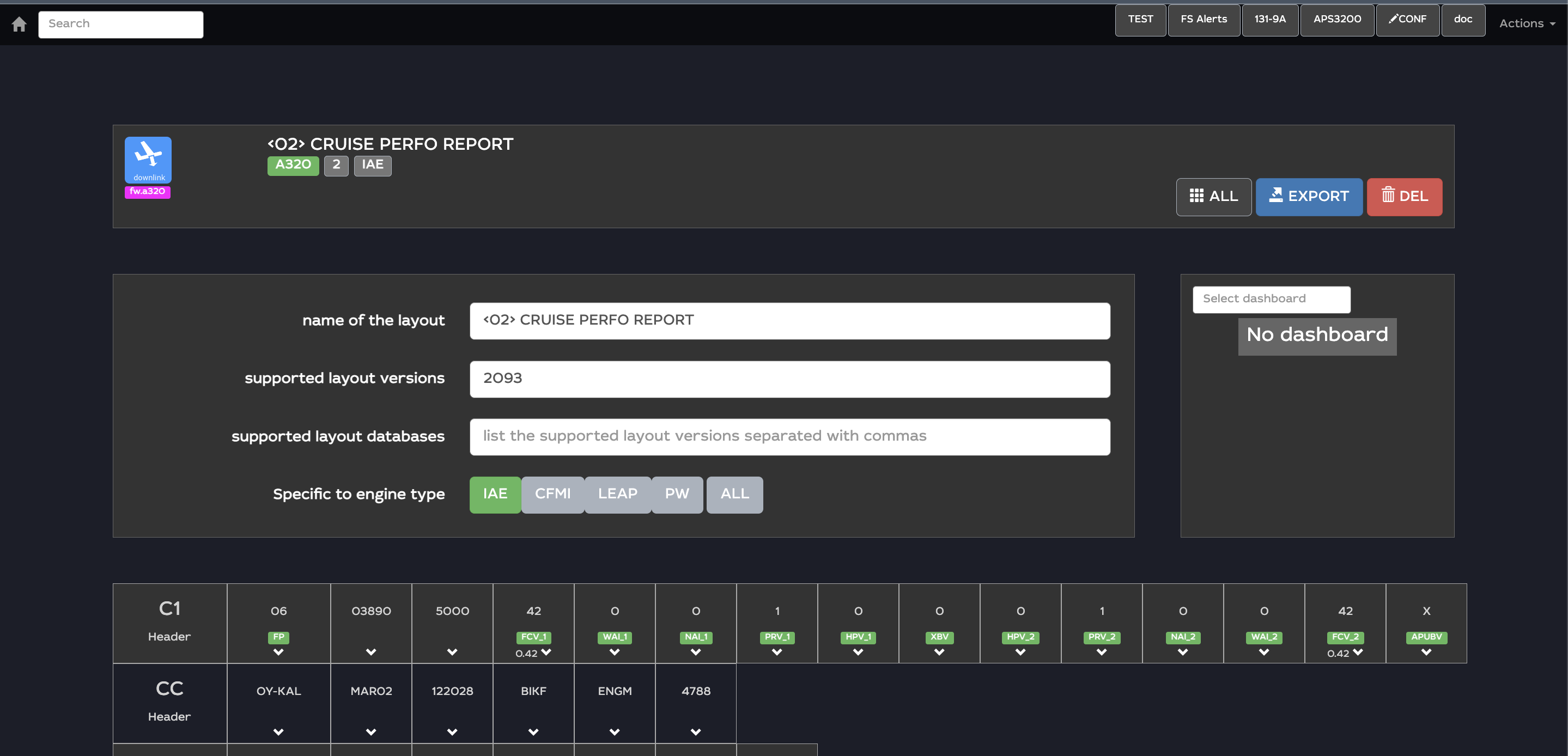Open the CONF editor tab
Image resolution: width=1568 pixels, height=756 pixels.
pyautogui.click(x=1407, y=20)
